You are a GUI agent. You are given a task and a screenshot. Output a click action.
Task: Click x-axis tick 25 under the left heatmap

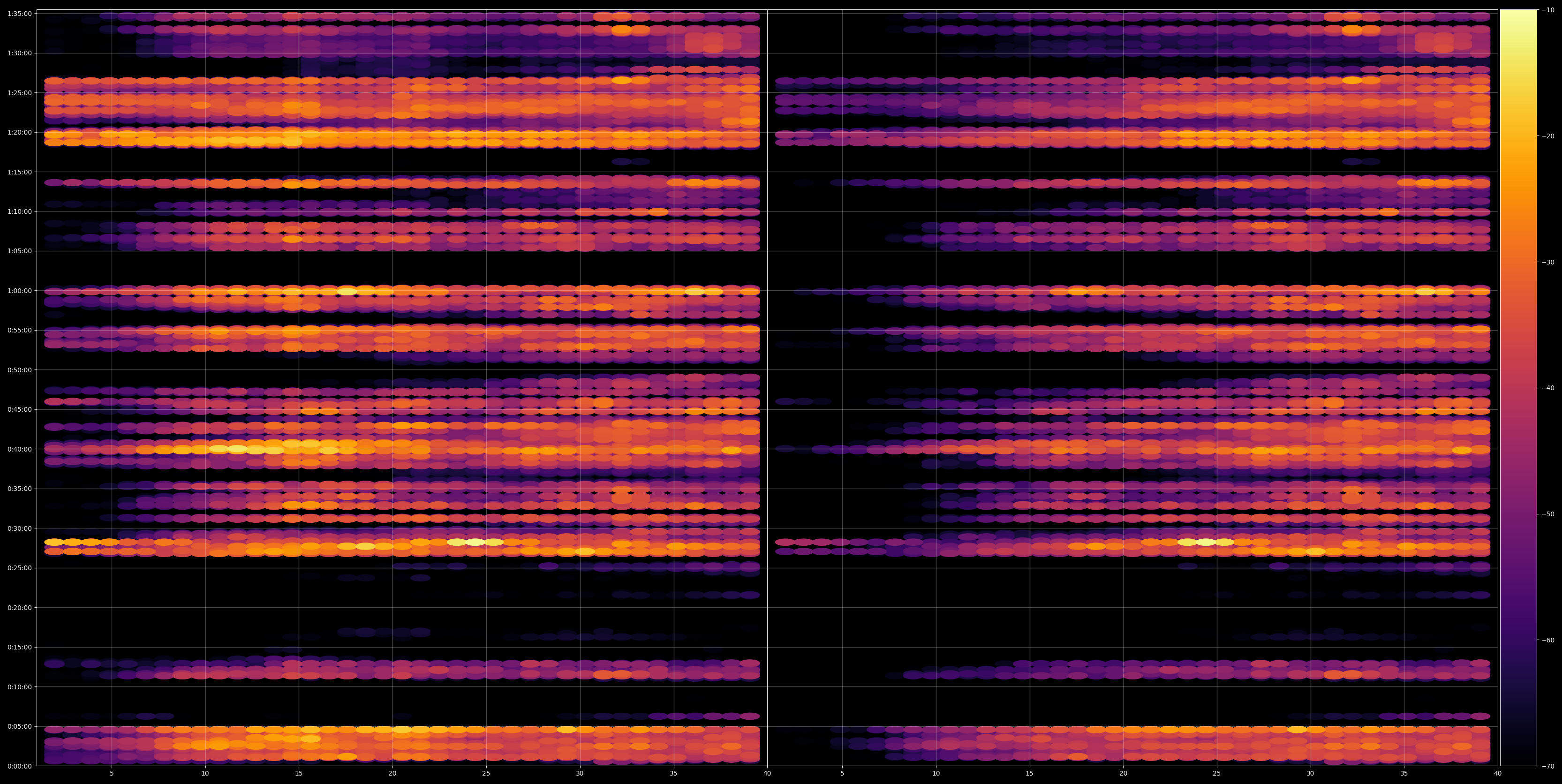[486, 774]
